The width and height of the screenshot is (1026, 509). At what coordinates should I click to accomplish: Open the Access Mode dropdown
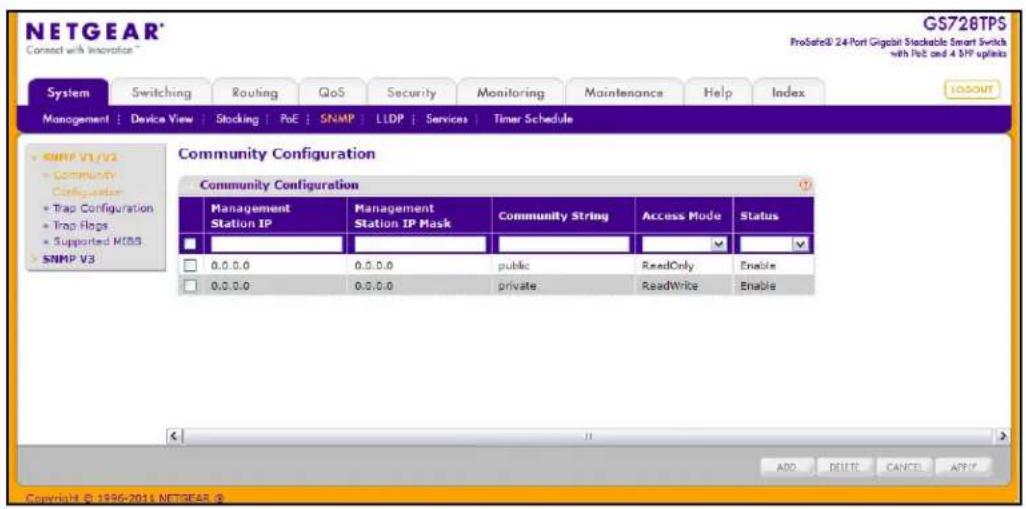pos(682,244)
